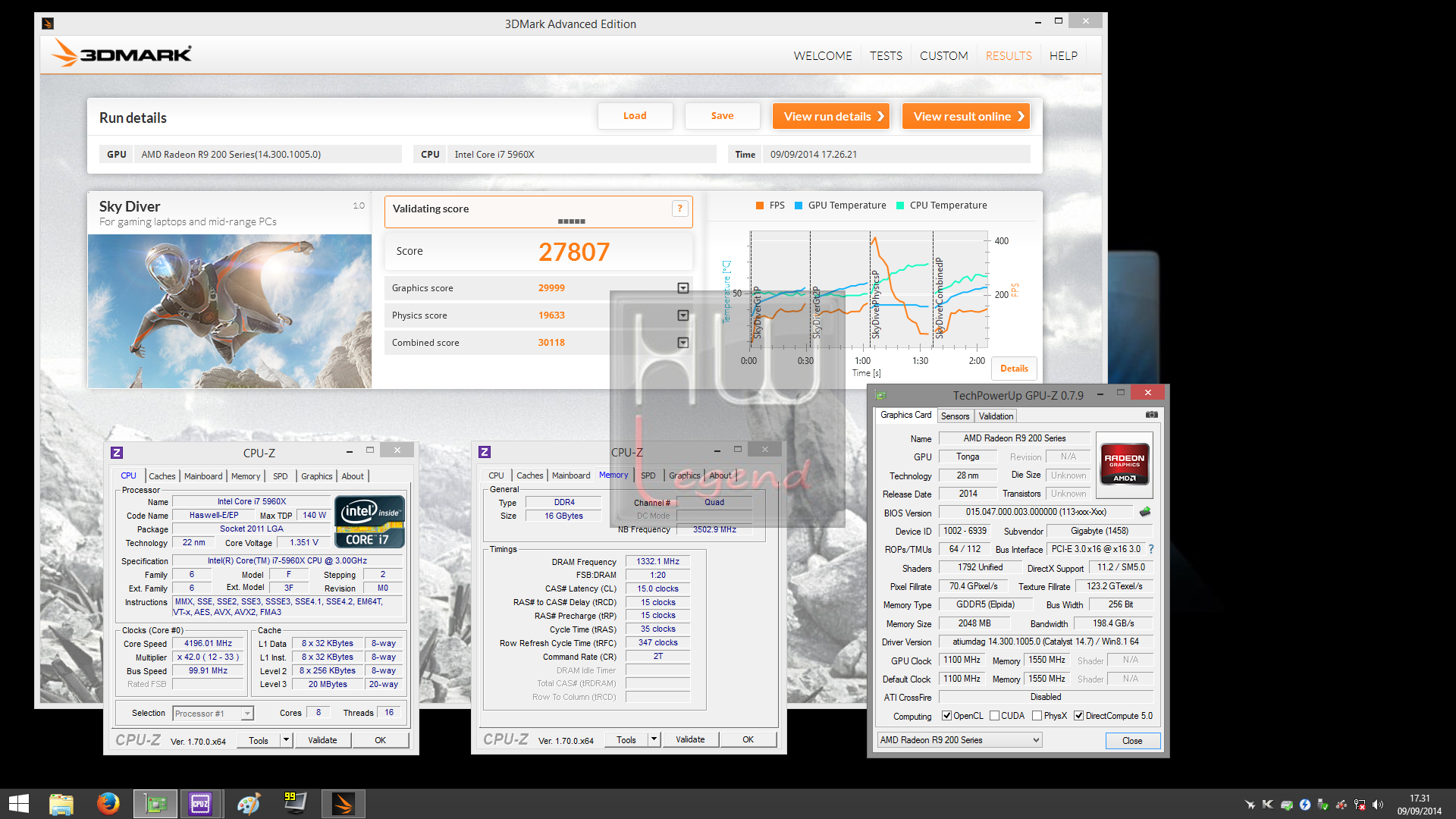This screenshot has height=819, width=1456.
Task: Click the GPU-Z screenshot camera icon
Action: pyautogui.click(x=1151, y=415)
